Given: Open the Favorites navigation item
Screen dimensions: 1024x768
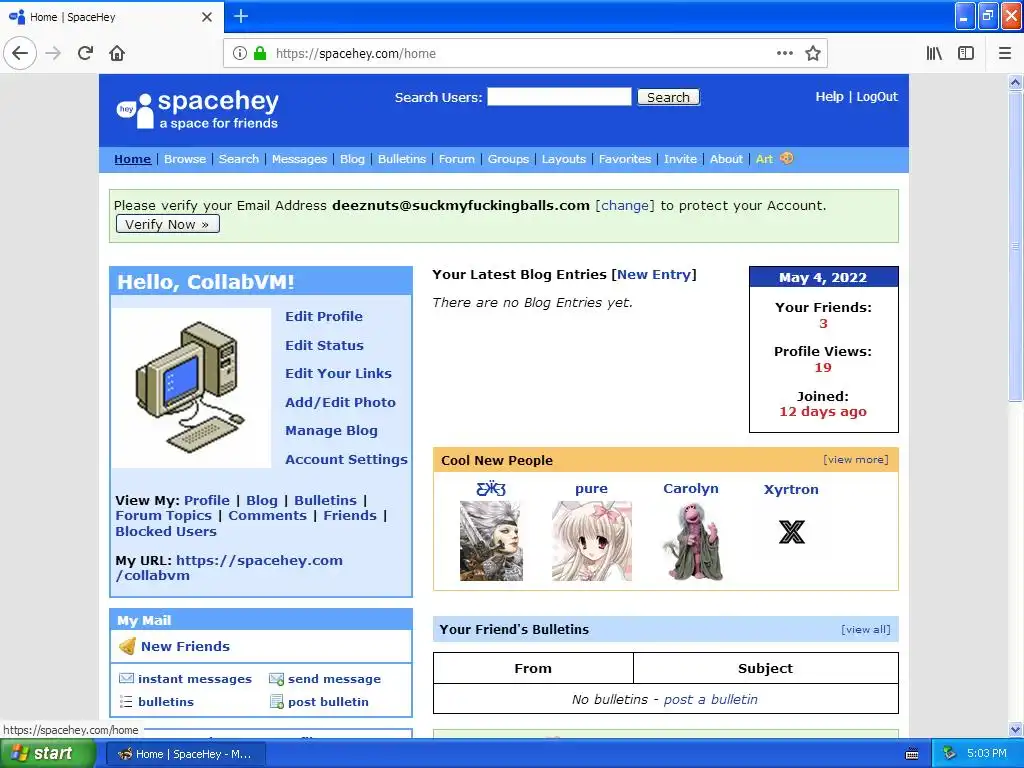Looking at the screenshot, I should [x=624, y=159].
